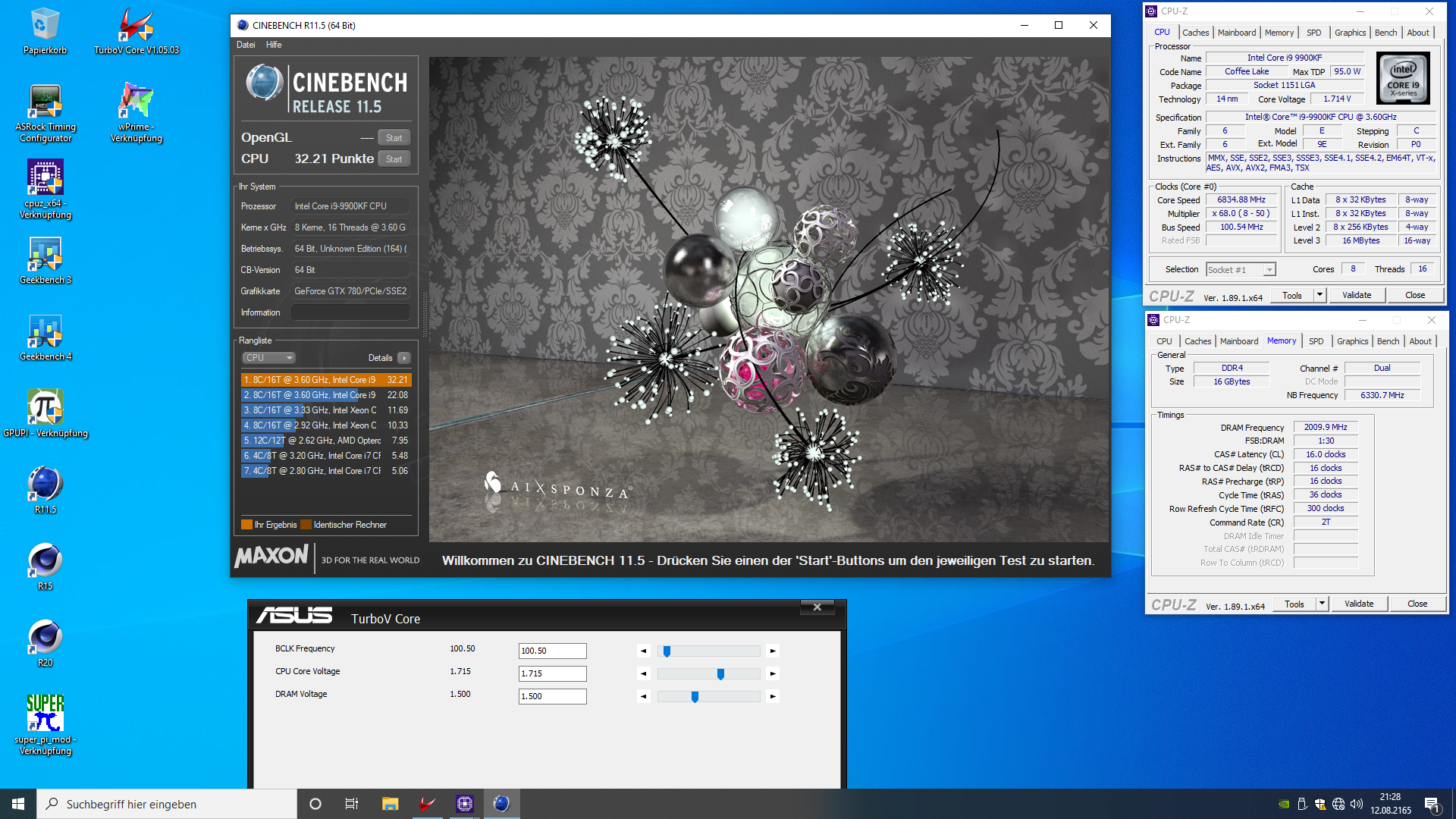
Task: Open the Papierkorb recycle bin icon
Action: pyautogui.click(x=45, y=30)
